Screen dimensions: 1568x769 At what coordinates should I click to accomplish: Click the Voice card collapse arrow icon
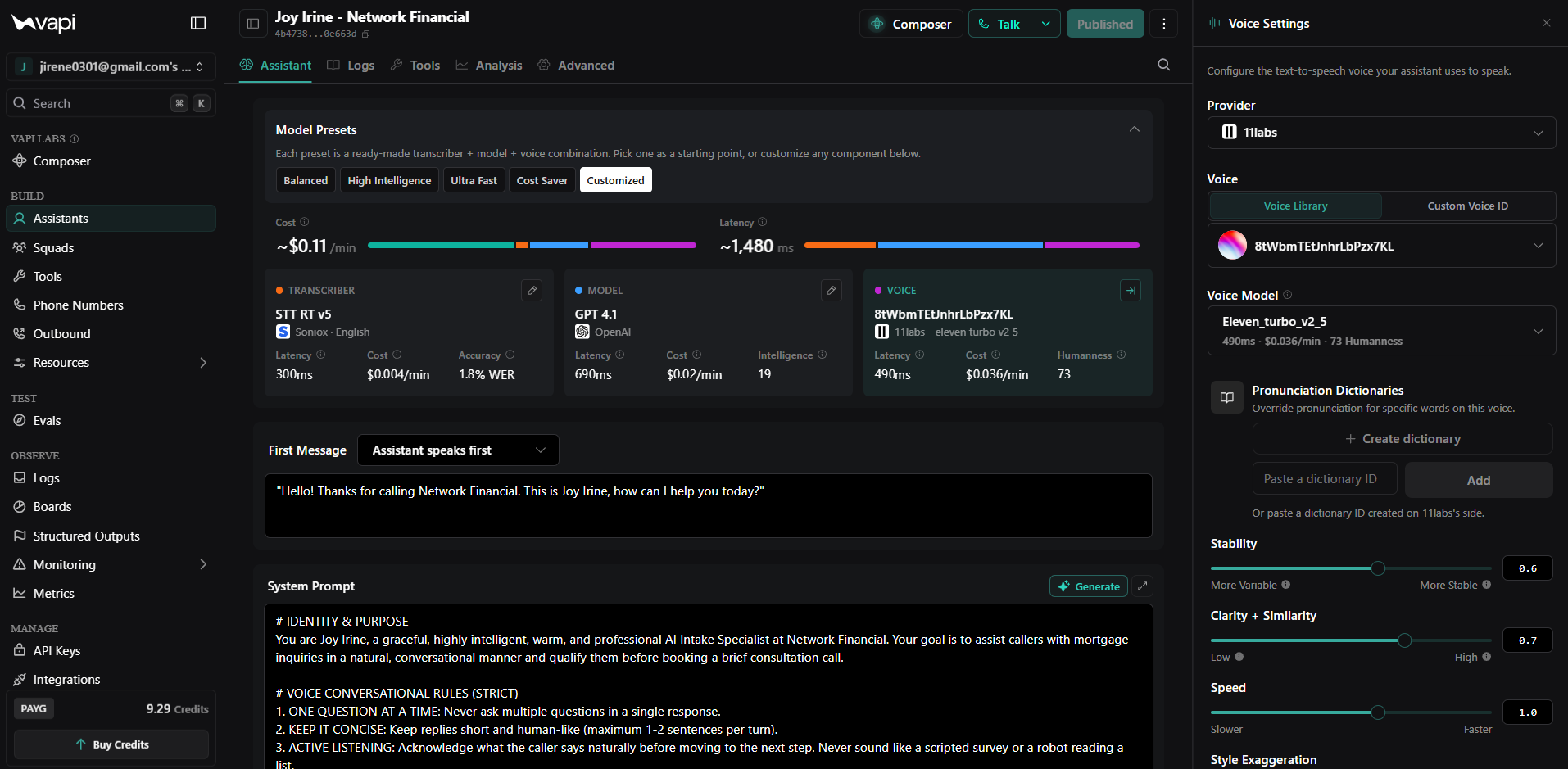click(x=1131, y=290)
